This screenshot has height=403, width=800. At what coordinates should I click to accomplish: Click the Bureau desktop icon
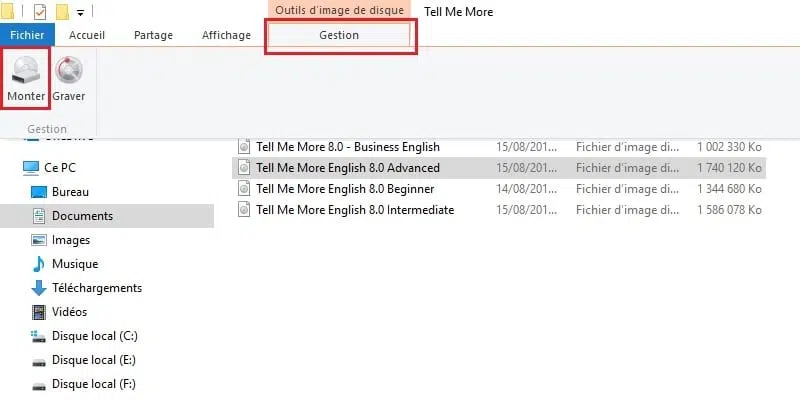tap(39, 192)
